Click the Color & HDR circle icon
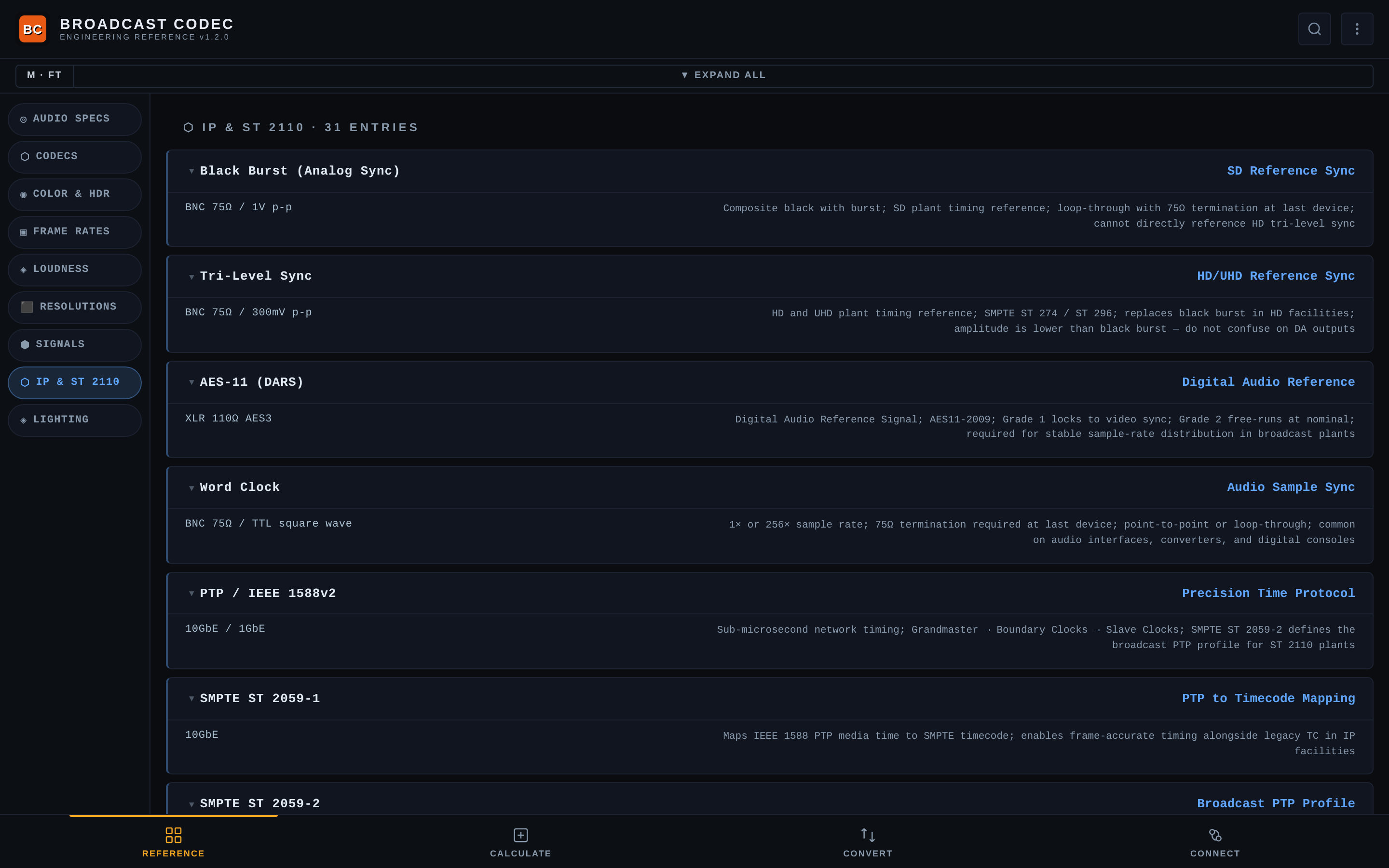Image resolution: width=1389 pixels, height=868 pixels. pos(24,195)
